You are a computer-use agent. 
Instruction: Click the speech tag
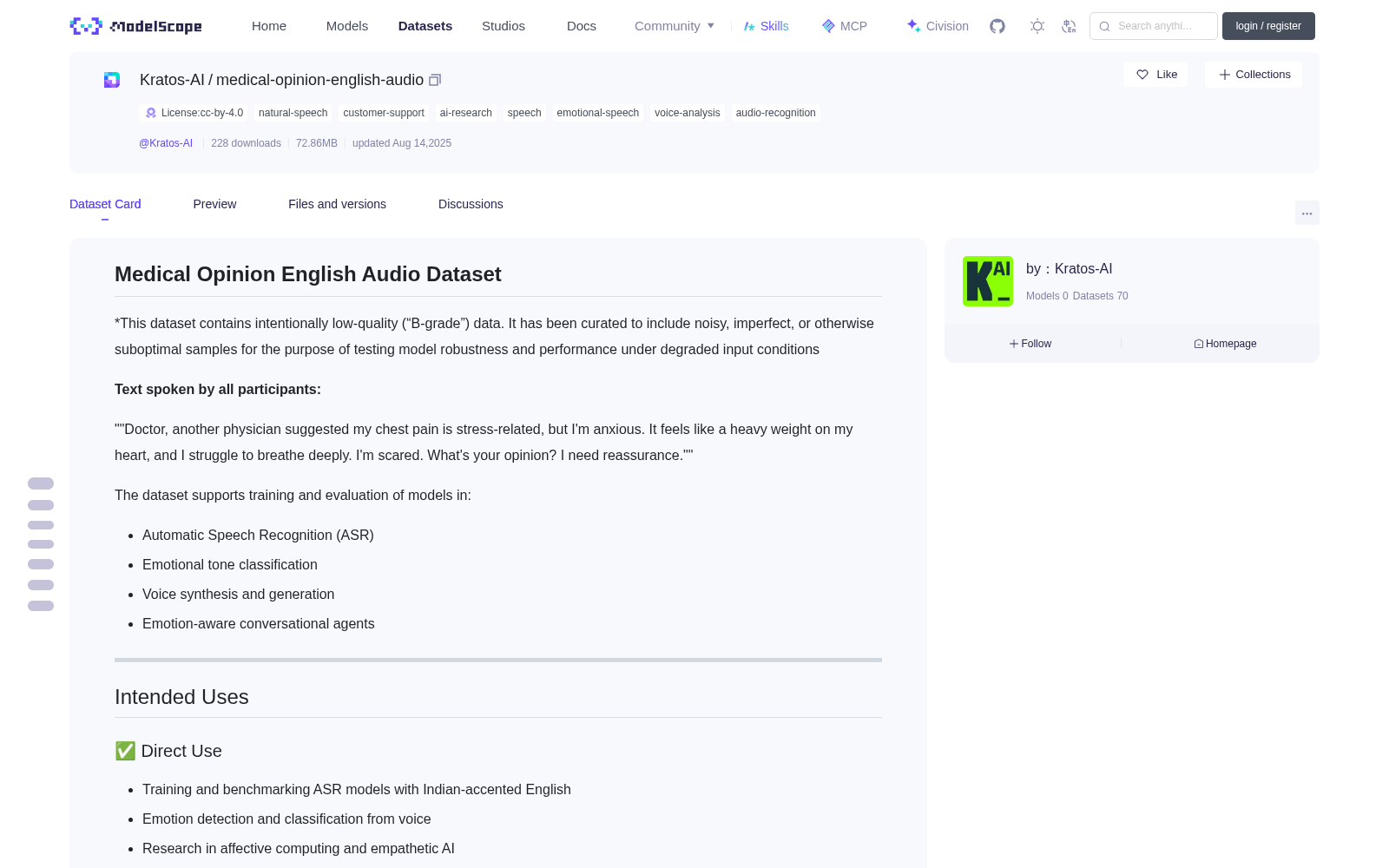pos(524,113)
